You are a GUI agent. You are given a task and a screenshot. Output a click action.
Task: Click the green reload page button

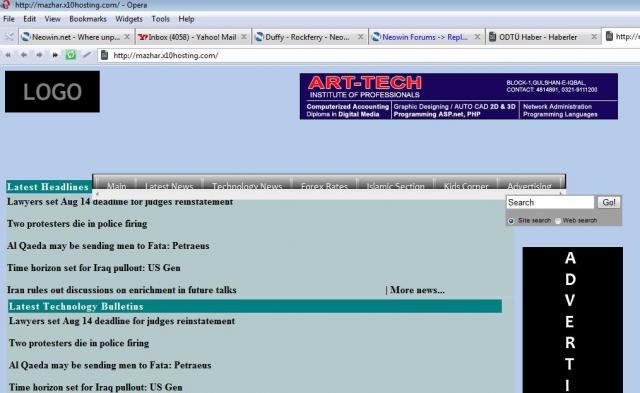[x=71, y=55]
